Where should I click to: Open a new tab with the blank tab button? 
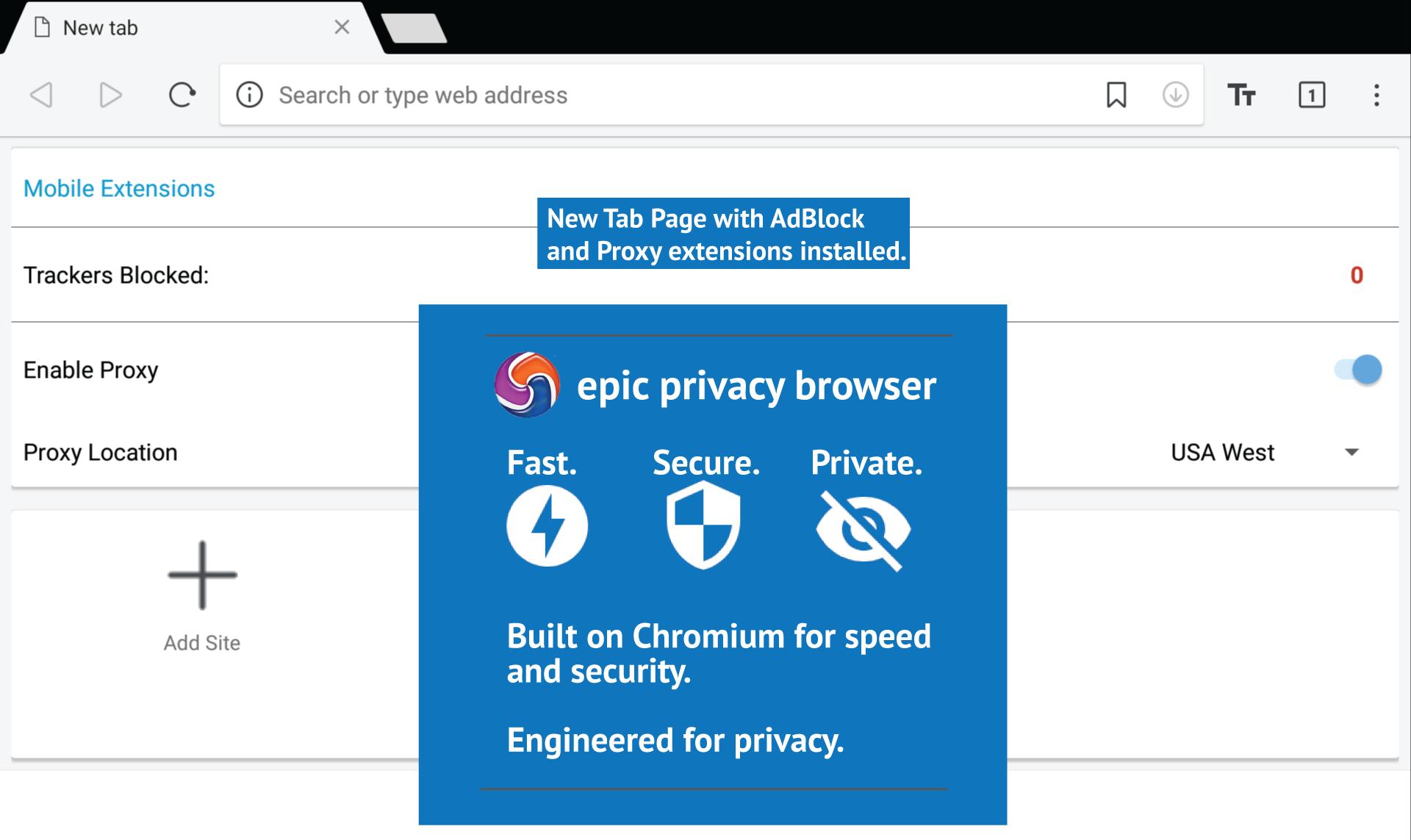point(414,28)
